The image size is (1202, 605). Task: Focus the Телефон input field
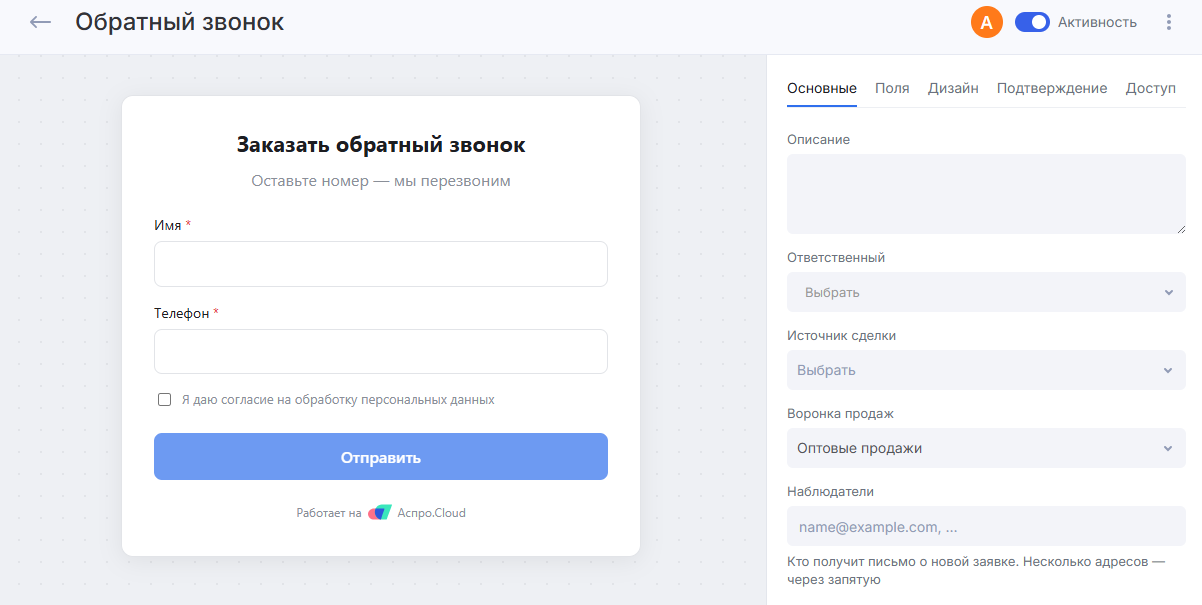click(x=381, y=352)
